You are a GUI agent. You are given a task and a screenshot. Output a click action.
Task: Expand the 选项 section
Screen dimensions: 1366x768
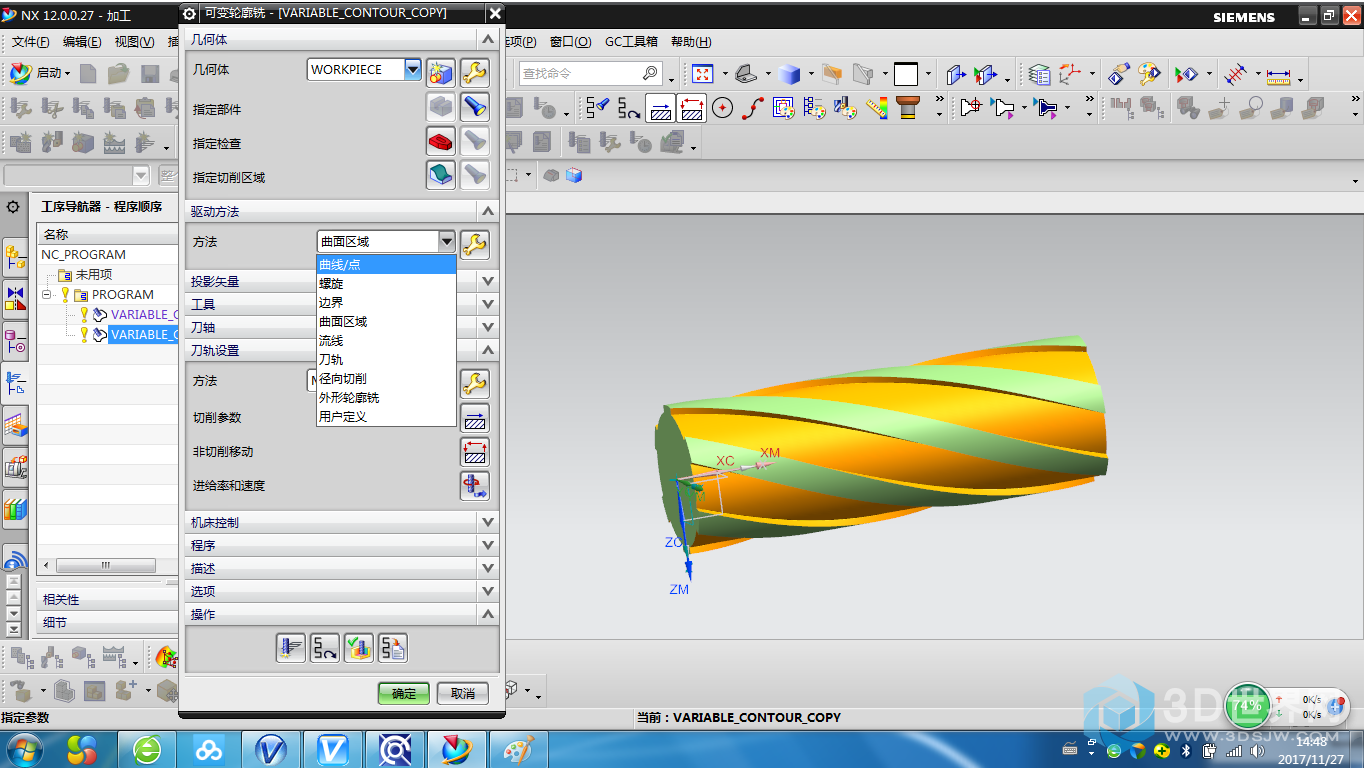(487, 591)
